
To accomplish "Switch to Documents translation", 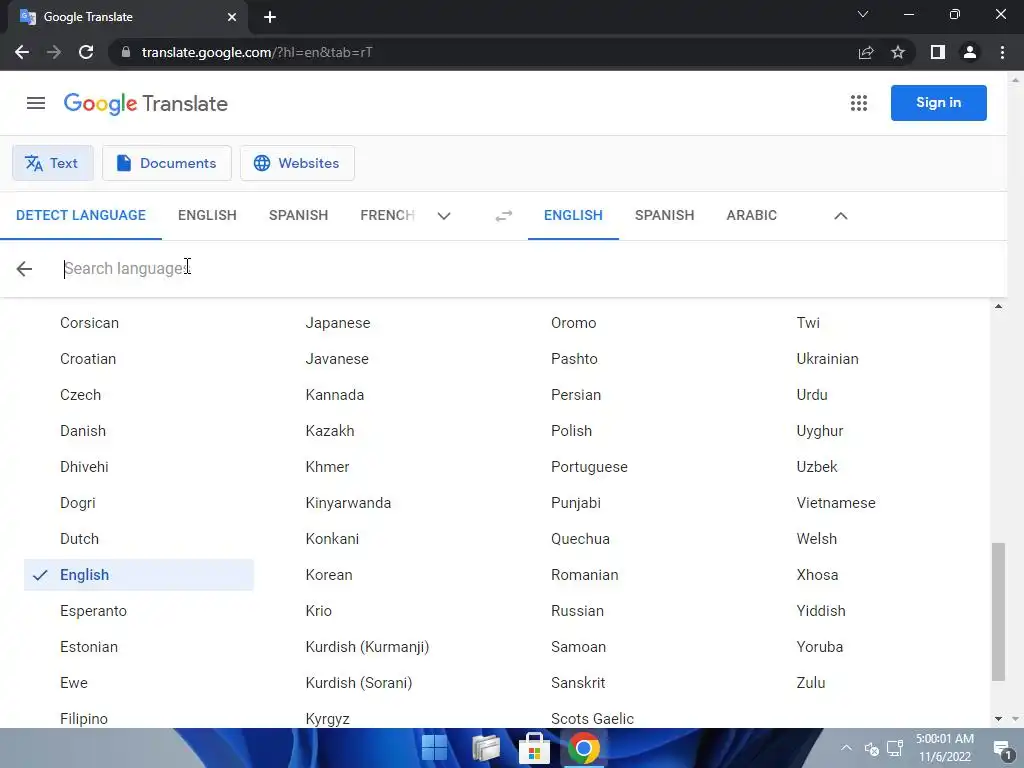I will [x=167, y=163].
